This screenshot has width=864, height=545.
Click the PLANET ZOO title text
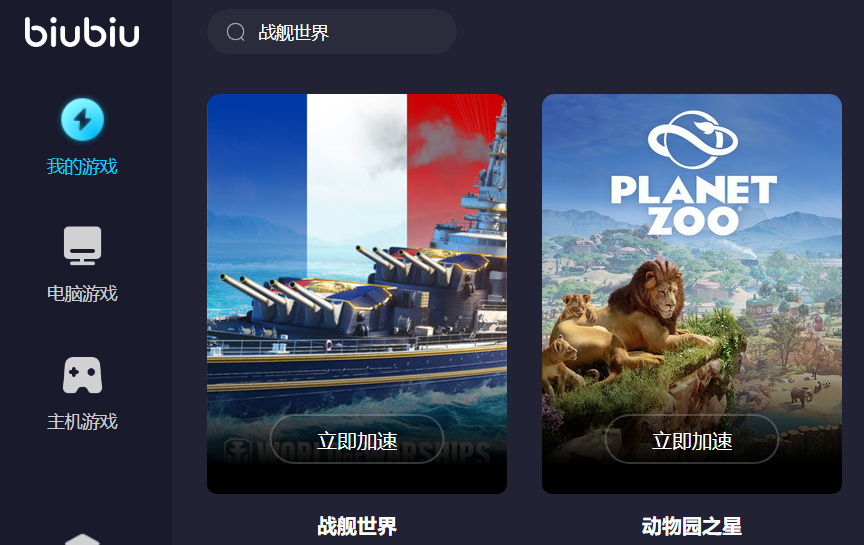[x=694, y=205]
